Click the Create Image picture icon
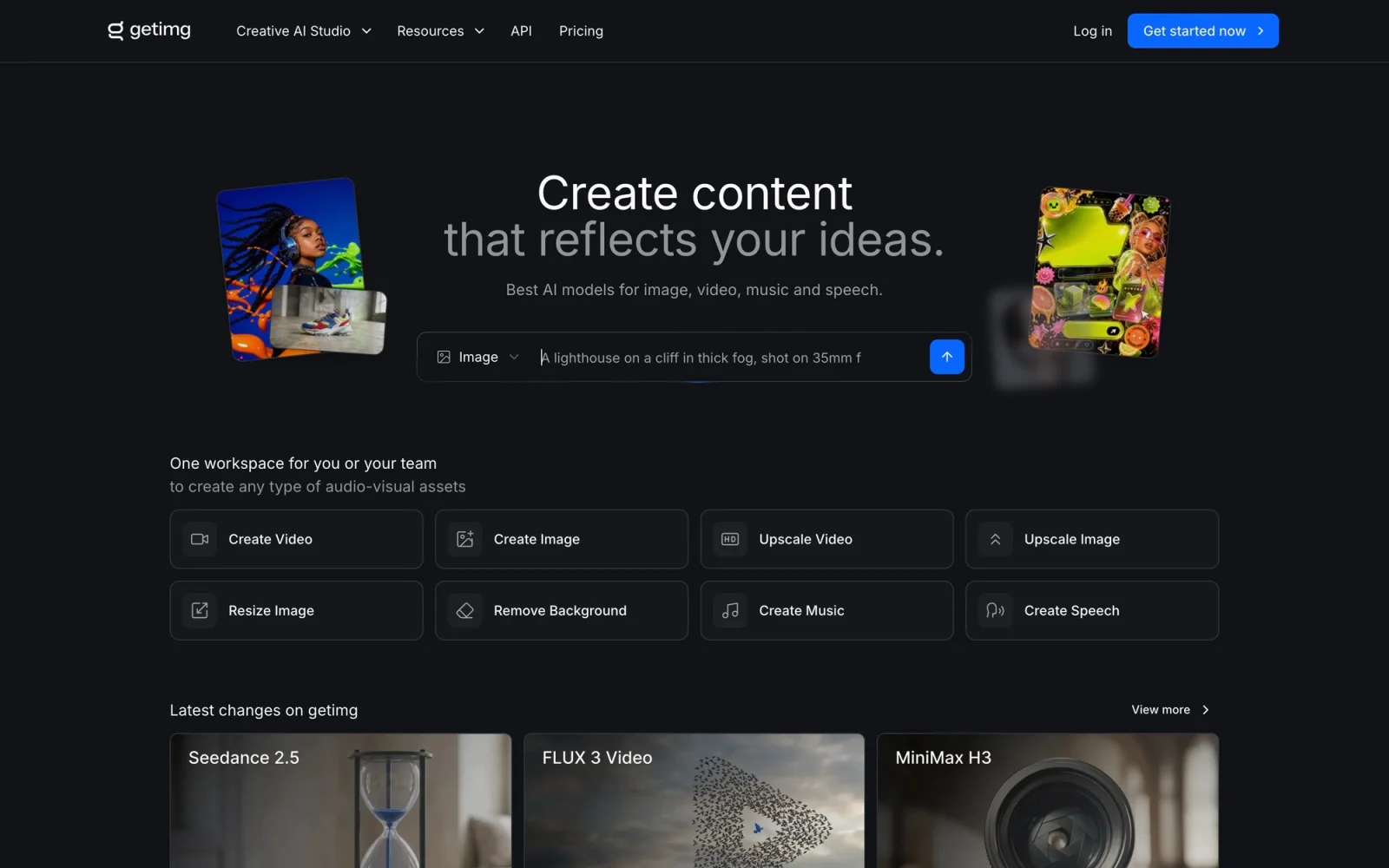Viewport: 1389px width, 868px height. point(465,539)
